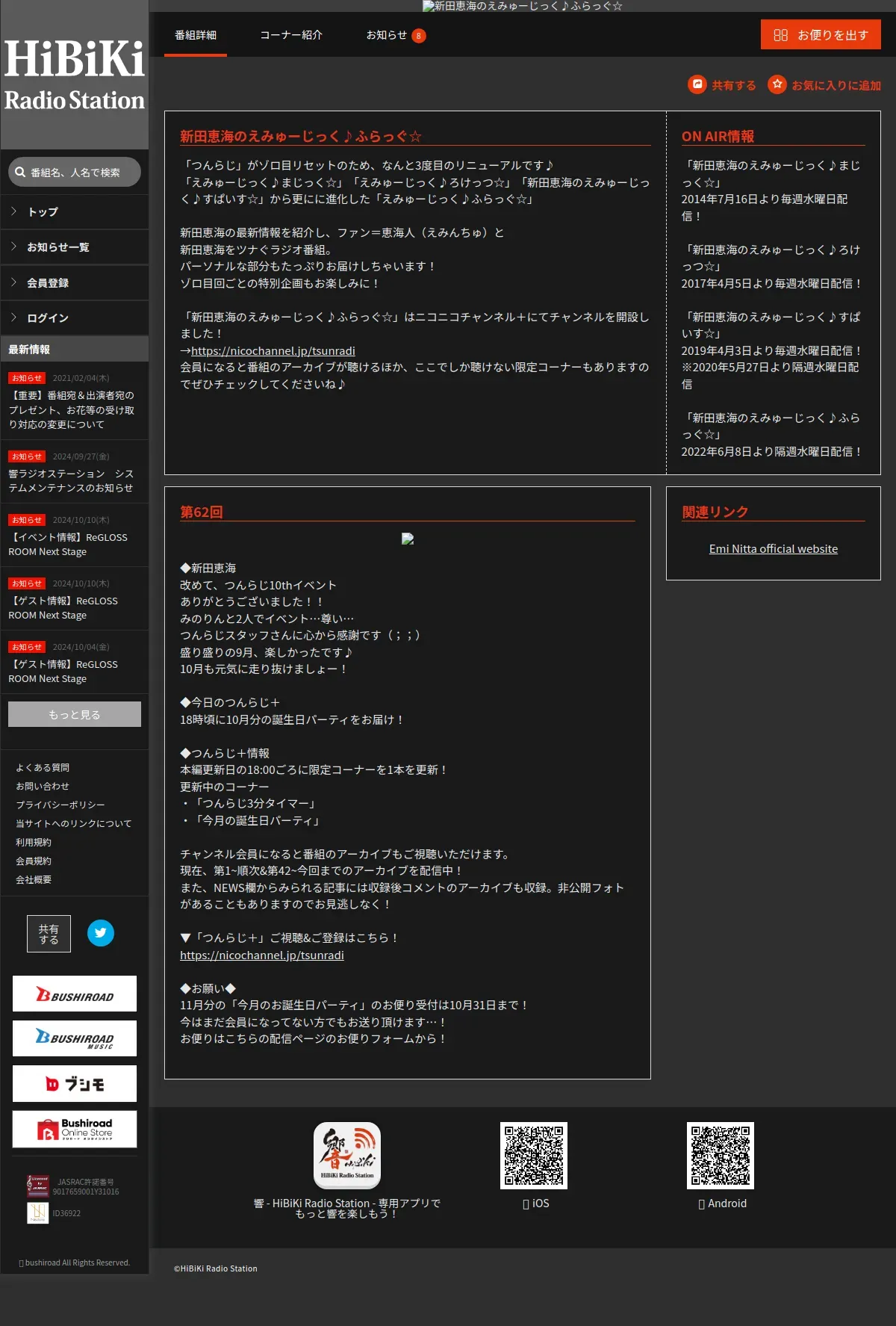Click the ©HiBiKi Radio Station copyright text
This screenshot has width=896, height=1326.
pos(216,1268)
